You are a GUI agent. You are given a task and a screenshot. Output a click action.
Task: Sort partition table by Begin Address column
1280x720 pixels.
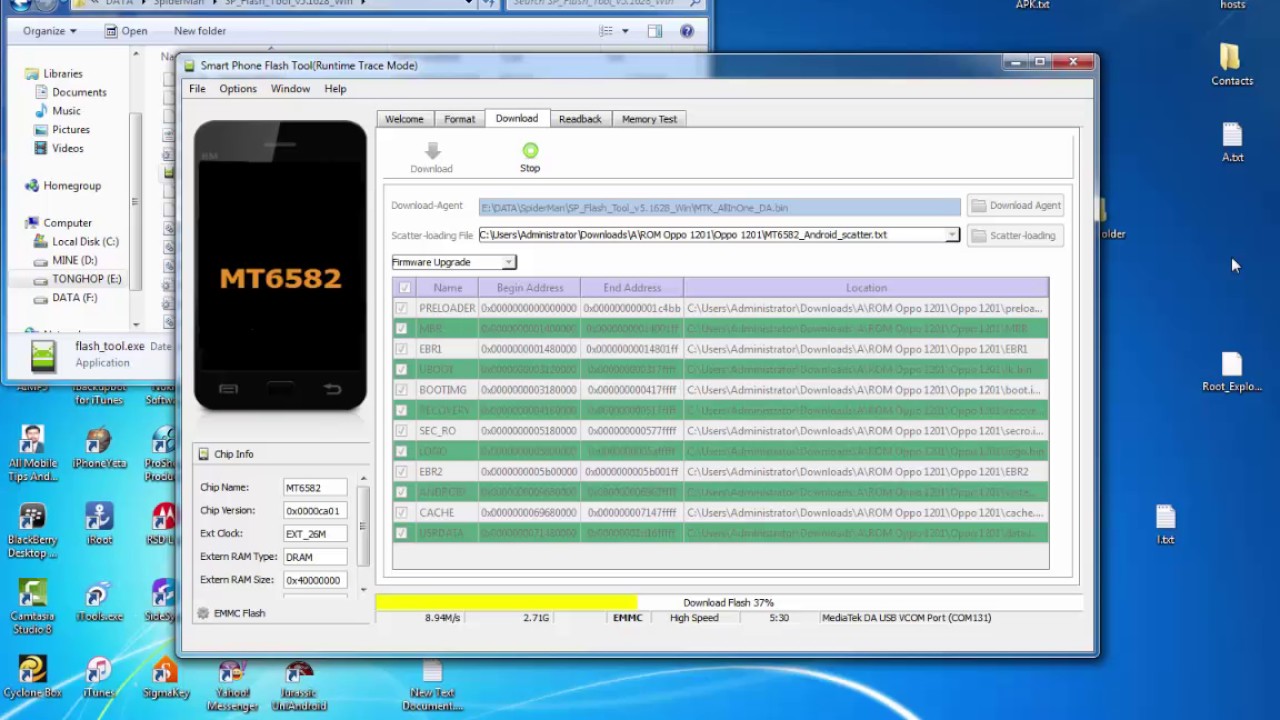point(529,288)
